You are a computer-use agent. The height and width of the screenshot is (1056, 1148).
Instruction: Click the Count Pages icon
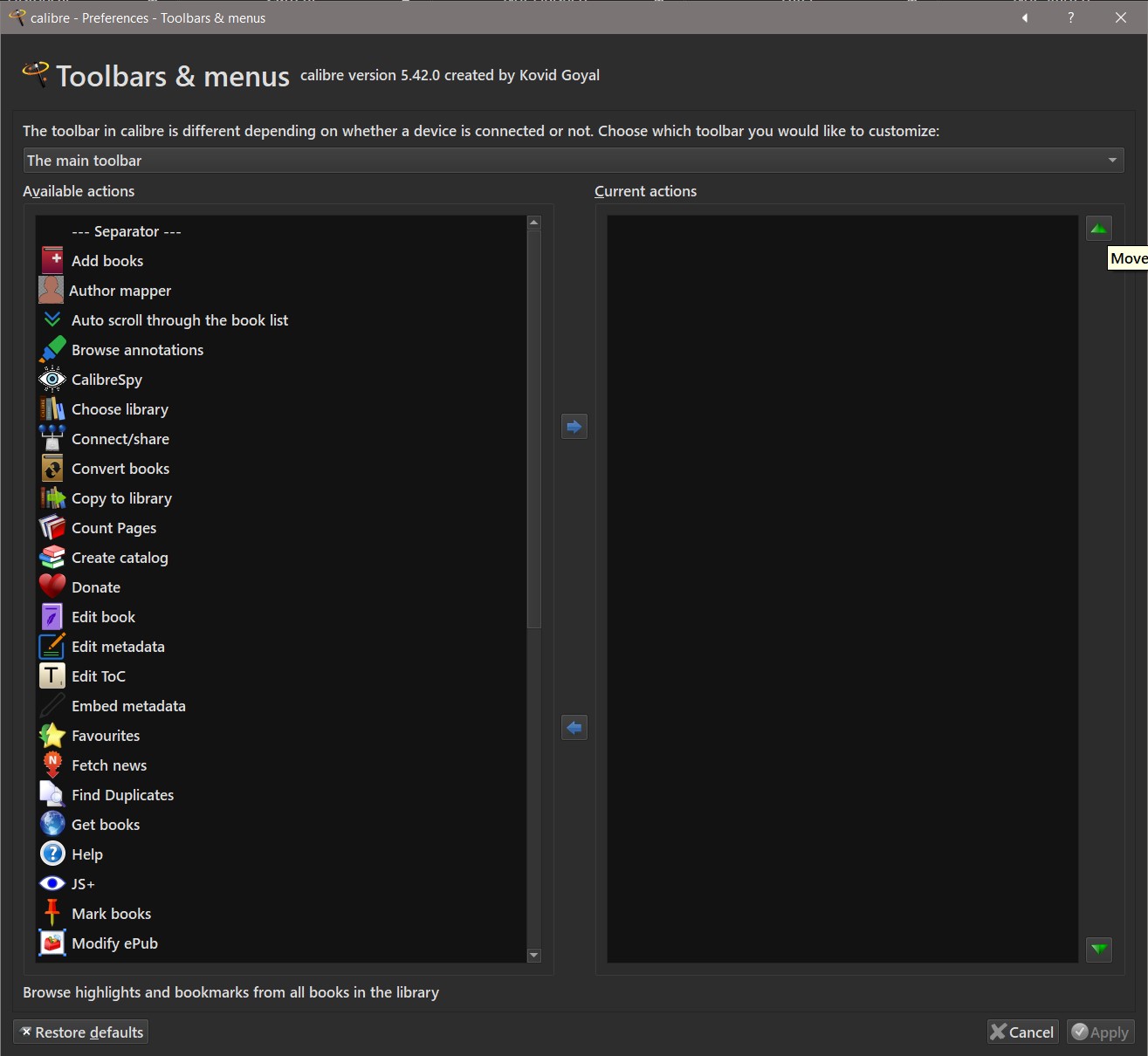[x=52, y=527]
